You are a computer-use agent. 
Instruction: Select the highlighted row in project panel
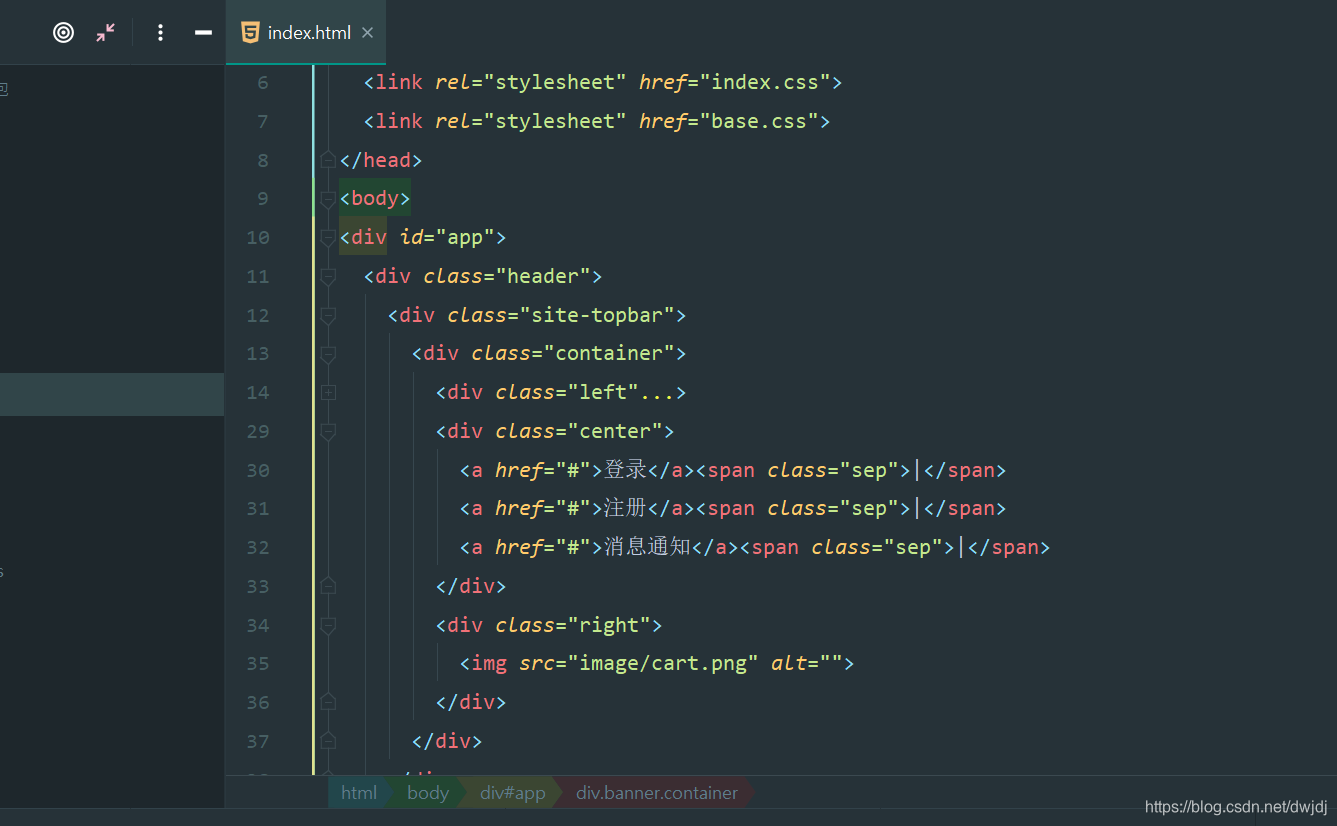pos(112,394)
